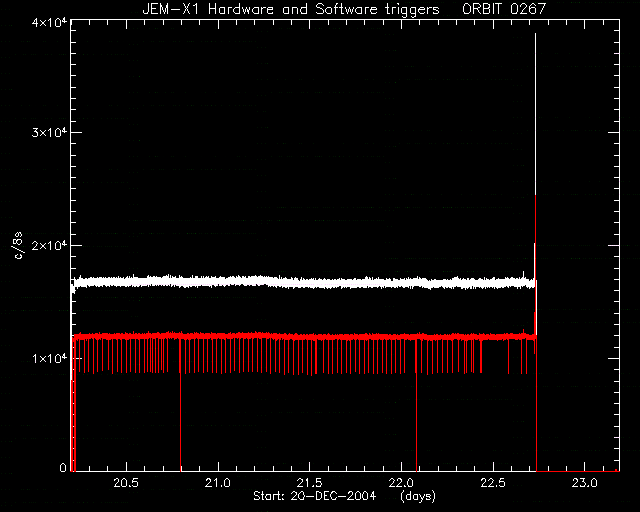Click the (days) x-axis unit label

point(418,496)
